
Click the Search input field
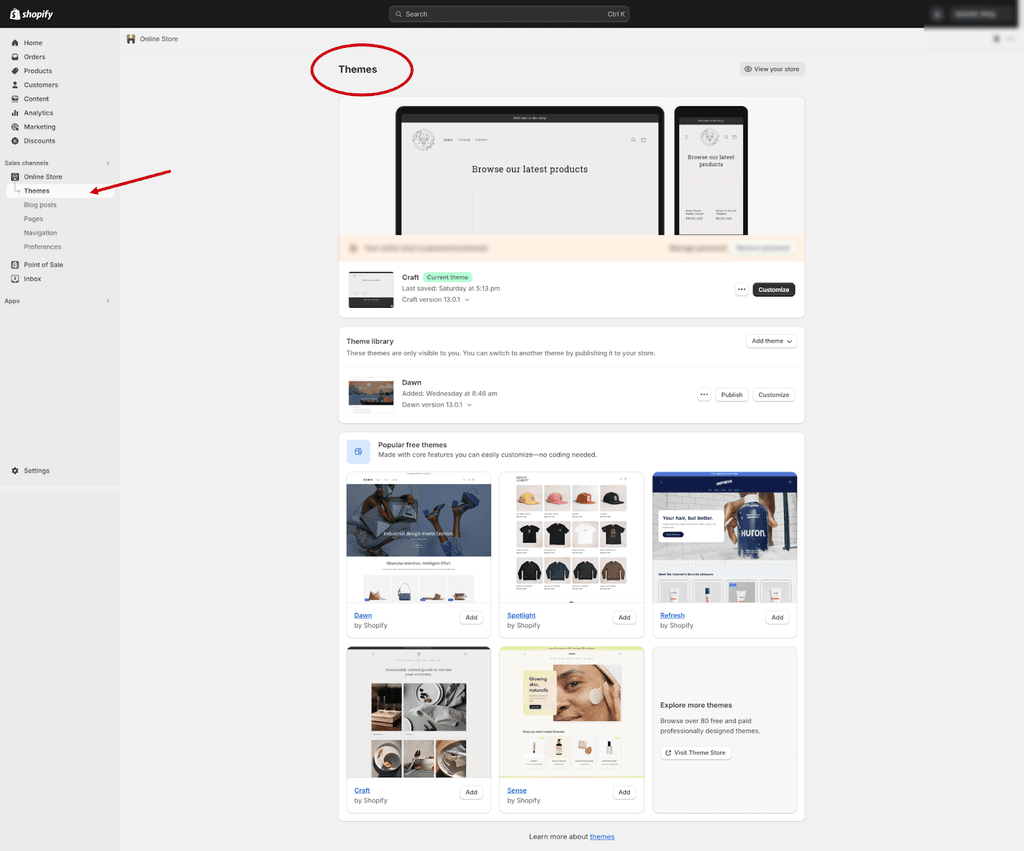tap(509, 14)
